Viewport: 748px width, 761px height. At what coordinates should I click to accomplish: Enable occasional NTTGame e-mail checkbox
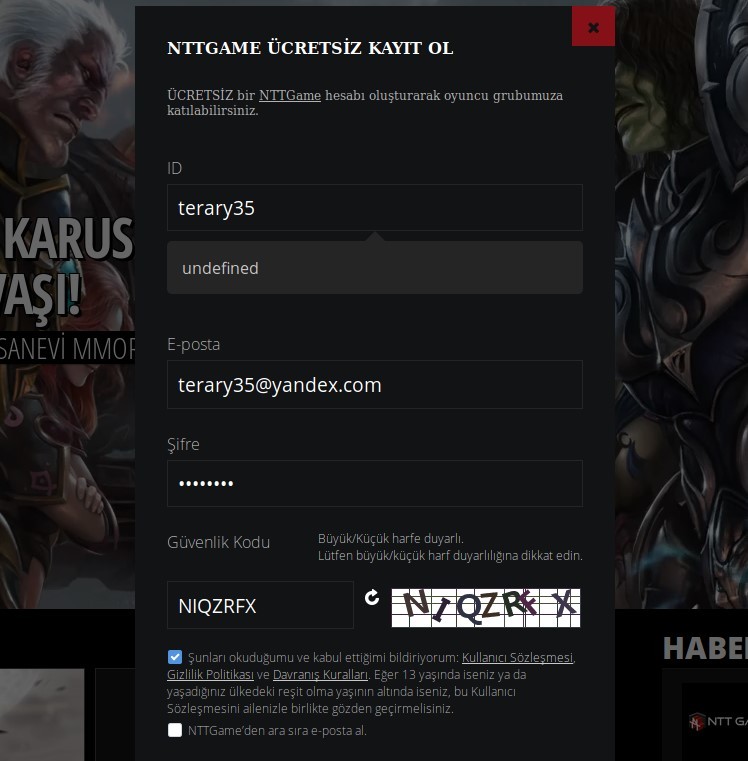[x=175, y=730]
